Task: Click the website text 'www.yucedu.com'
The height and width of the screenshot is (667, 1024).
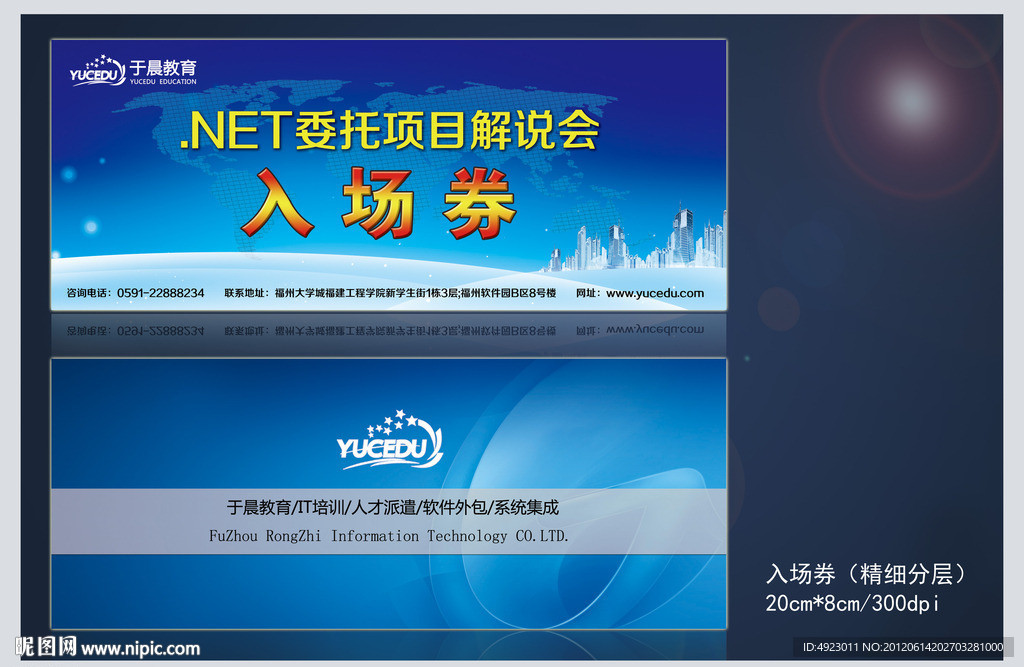Action: [655, 293]
